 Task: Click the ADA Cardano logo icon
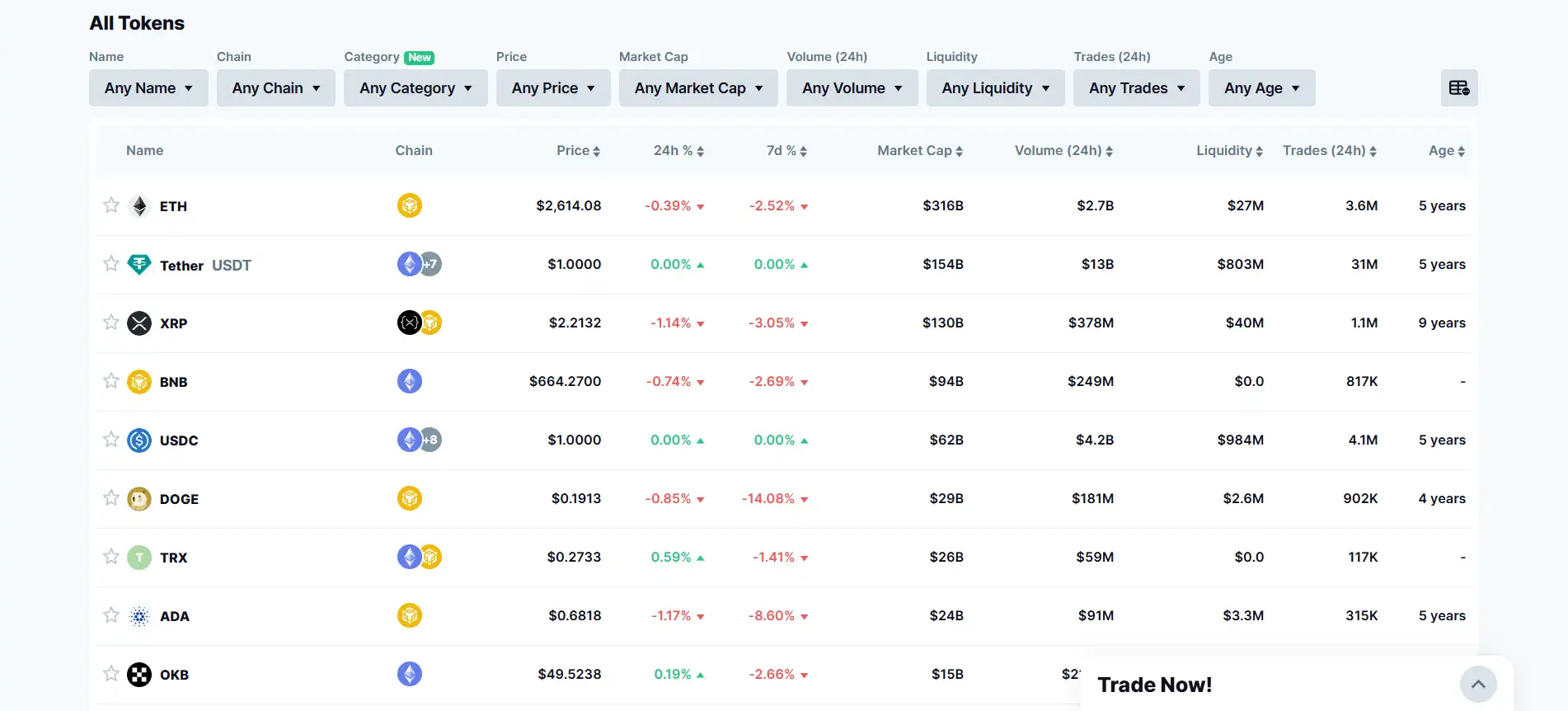(x=139, y=616)
